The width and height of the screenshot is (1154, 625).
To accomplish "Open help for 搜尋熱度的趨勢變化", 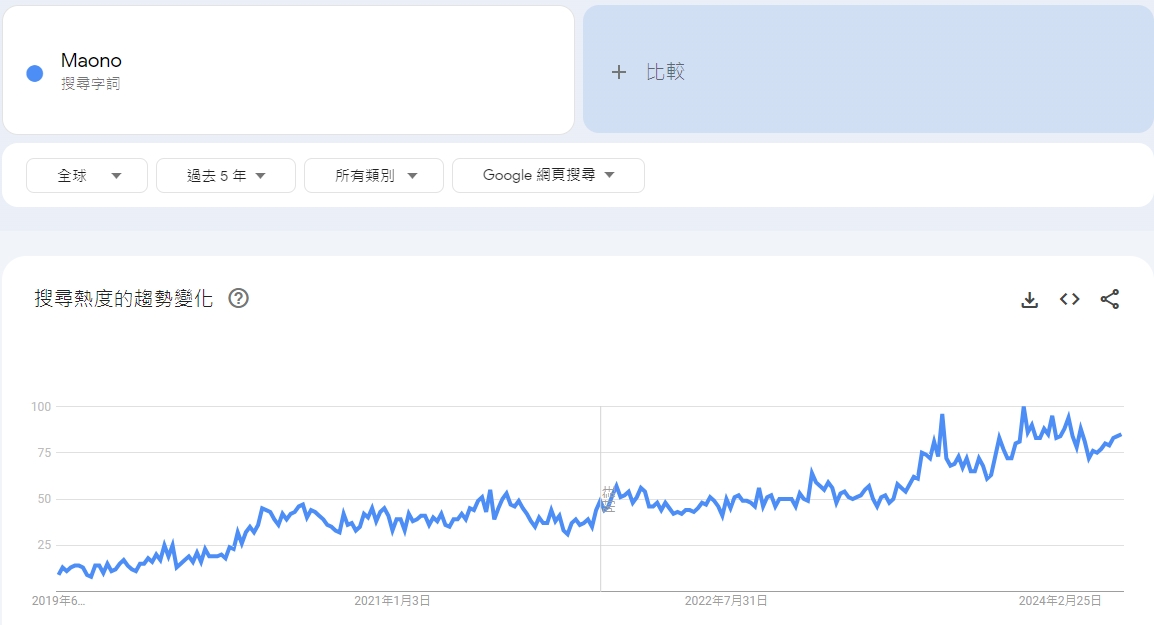I will tap(238, 298).
